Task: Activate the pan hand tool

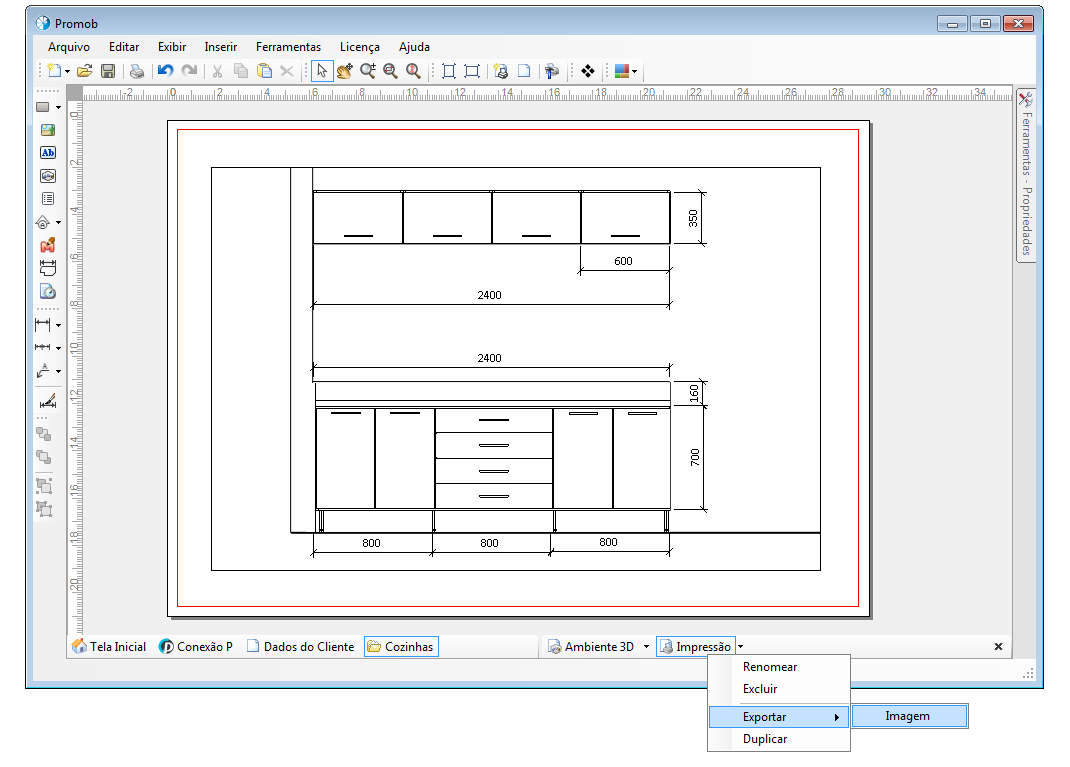Action: tap(345, 71)
